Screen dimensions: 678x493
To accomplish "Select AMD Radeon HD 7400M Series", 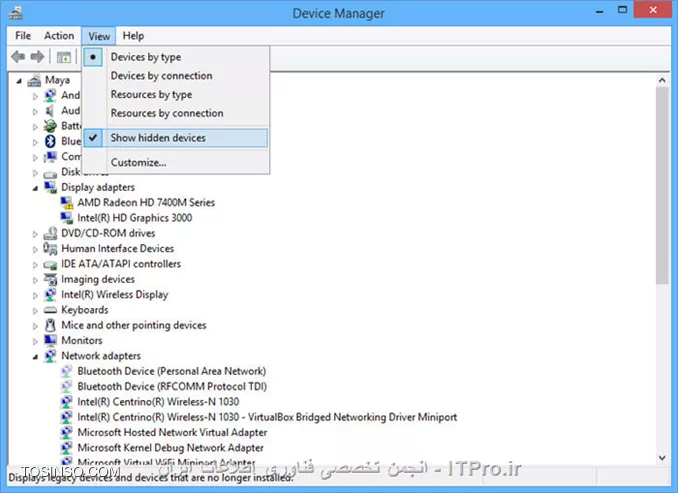I will click(146, 202).
